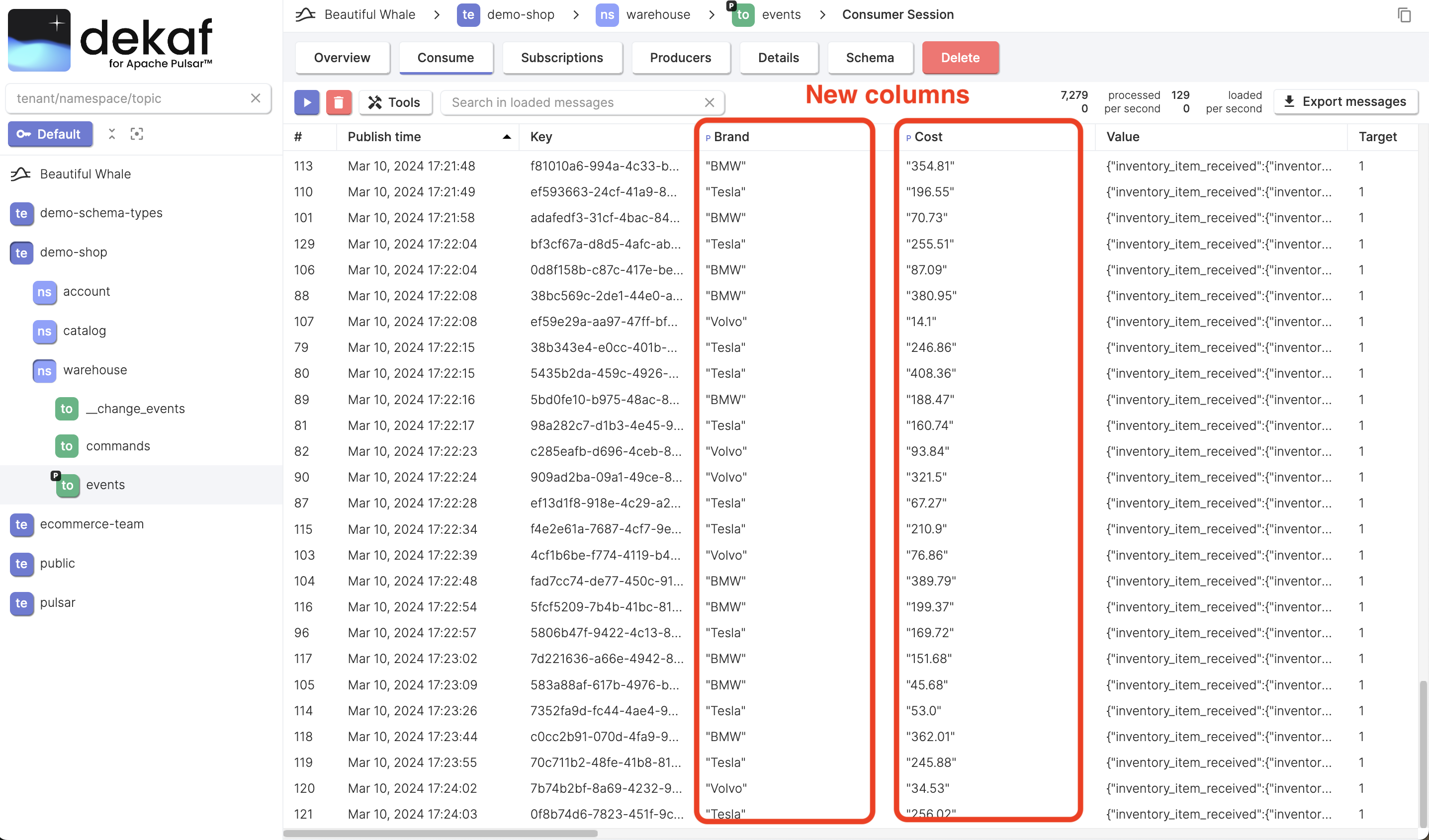Click cost value "389.79"

931,582
